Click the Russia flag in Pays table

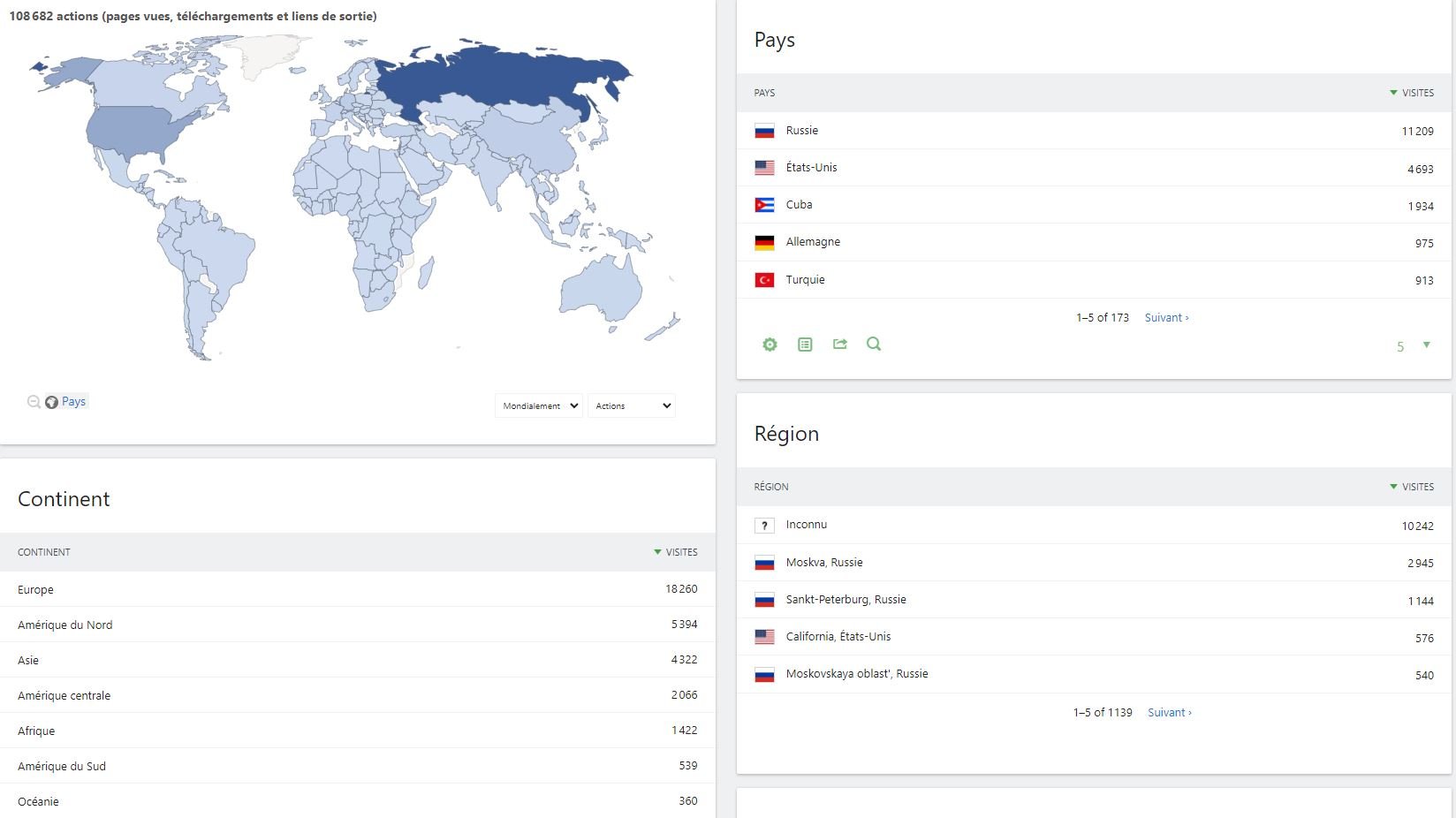point(764,131)
